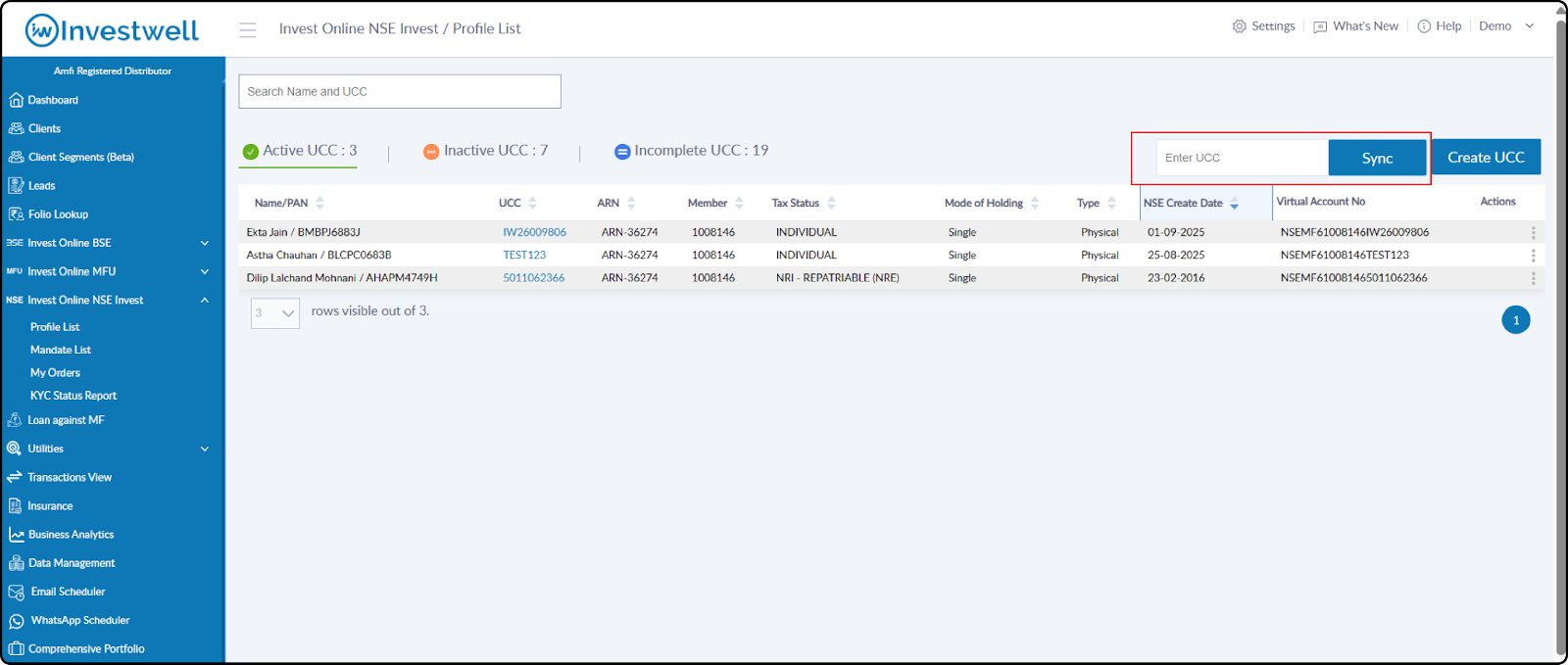Viewport: 1568px width, 665px height.
Task: Open actions menu for Ekta Jain row
Action: (x=1533, y=233)
